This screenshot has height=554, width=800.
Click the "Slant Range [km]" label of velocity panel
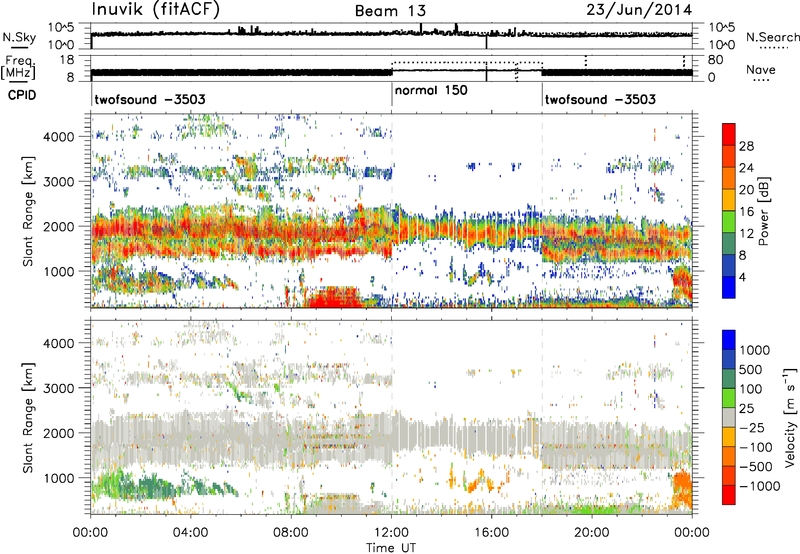(28, 418)
